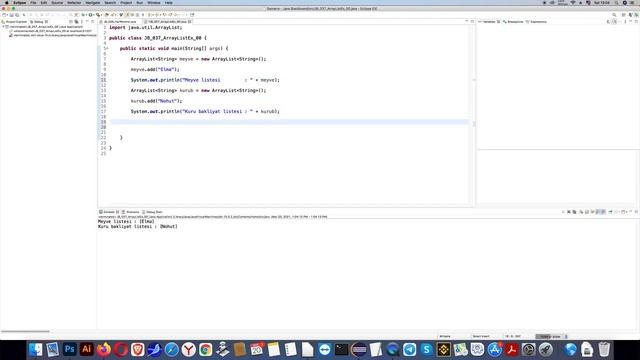The width and height of the screenshot is (640, 360).
Task: Switch to the Breakpoints tab
Action: point(513,22)
